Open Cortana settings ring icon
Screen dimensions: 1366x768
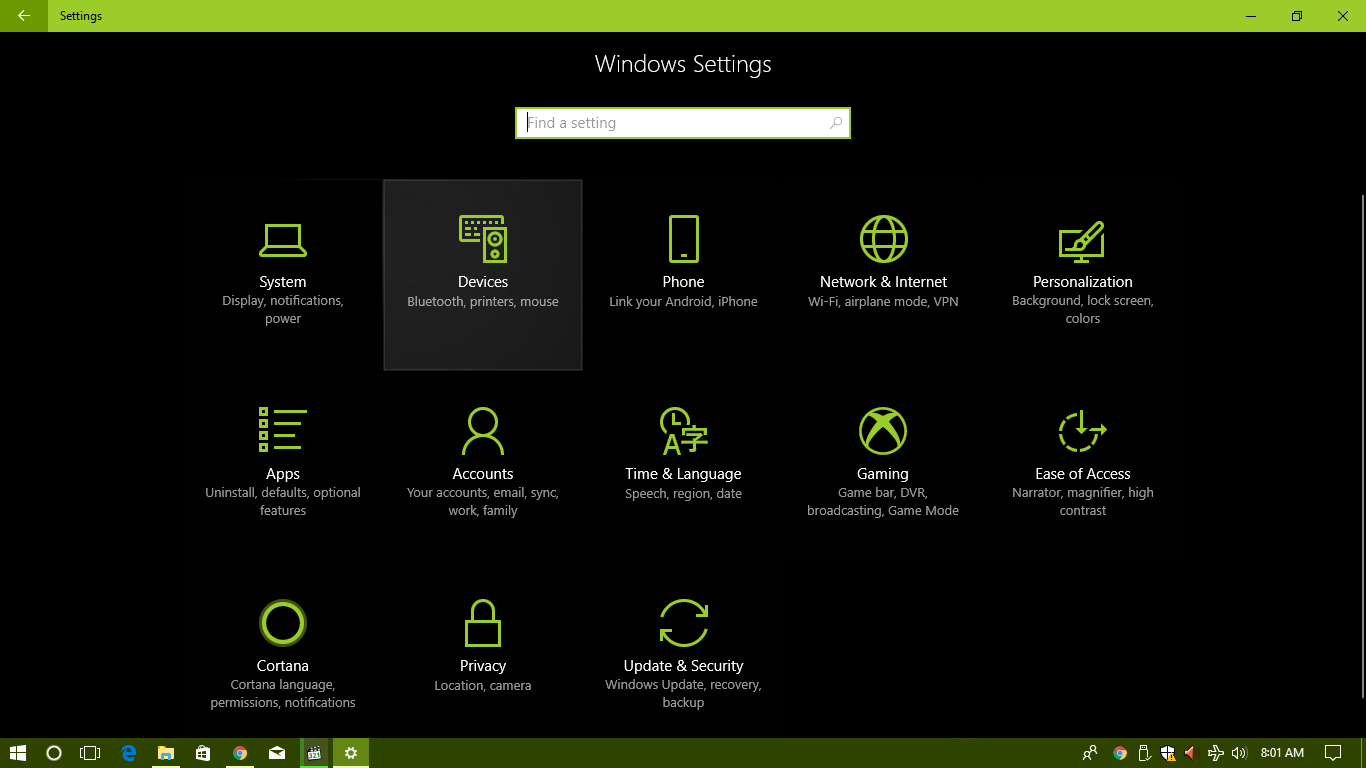(x=283, y=623)
